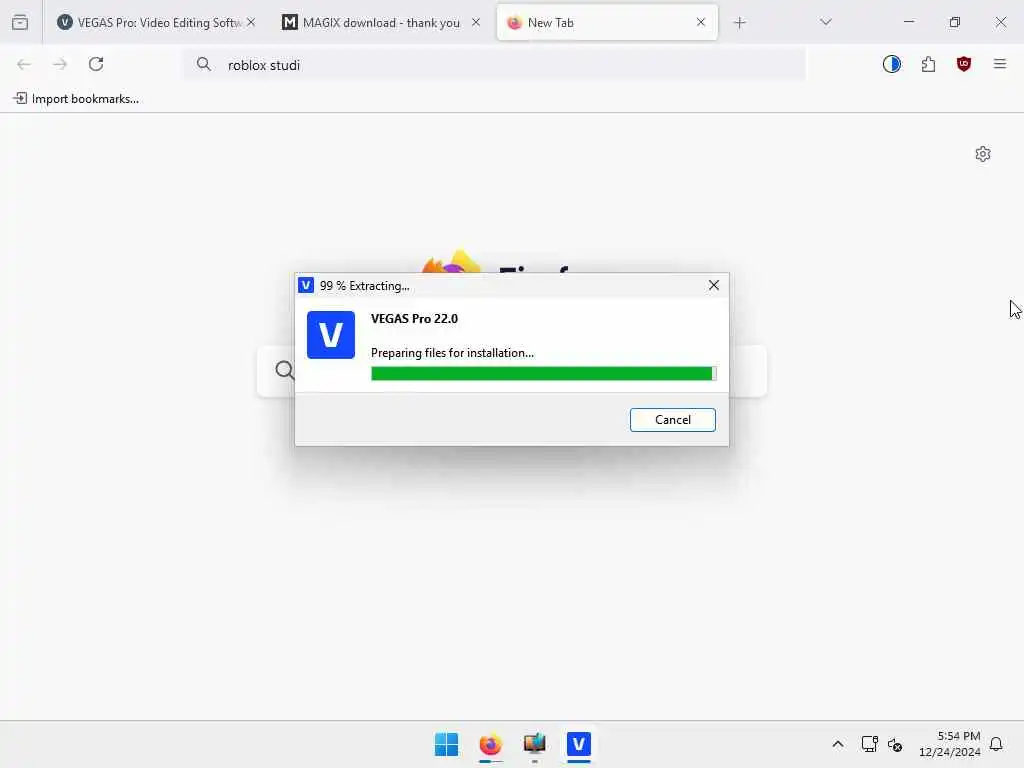Reload the current page
Viewport: 1024px width, 768px height.
point(96,64)
